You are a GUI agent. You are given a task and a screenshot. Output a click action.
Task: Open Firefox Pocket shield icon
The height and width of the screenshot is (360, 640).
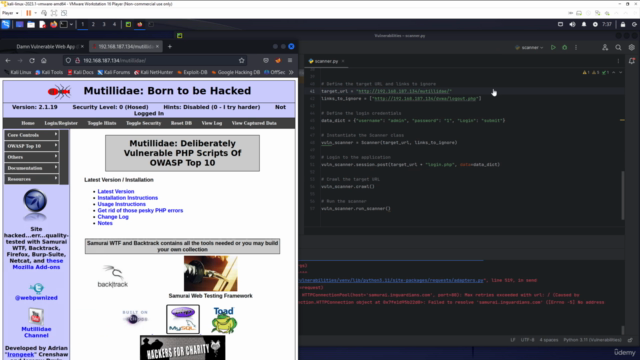point(266,60)
